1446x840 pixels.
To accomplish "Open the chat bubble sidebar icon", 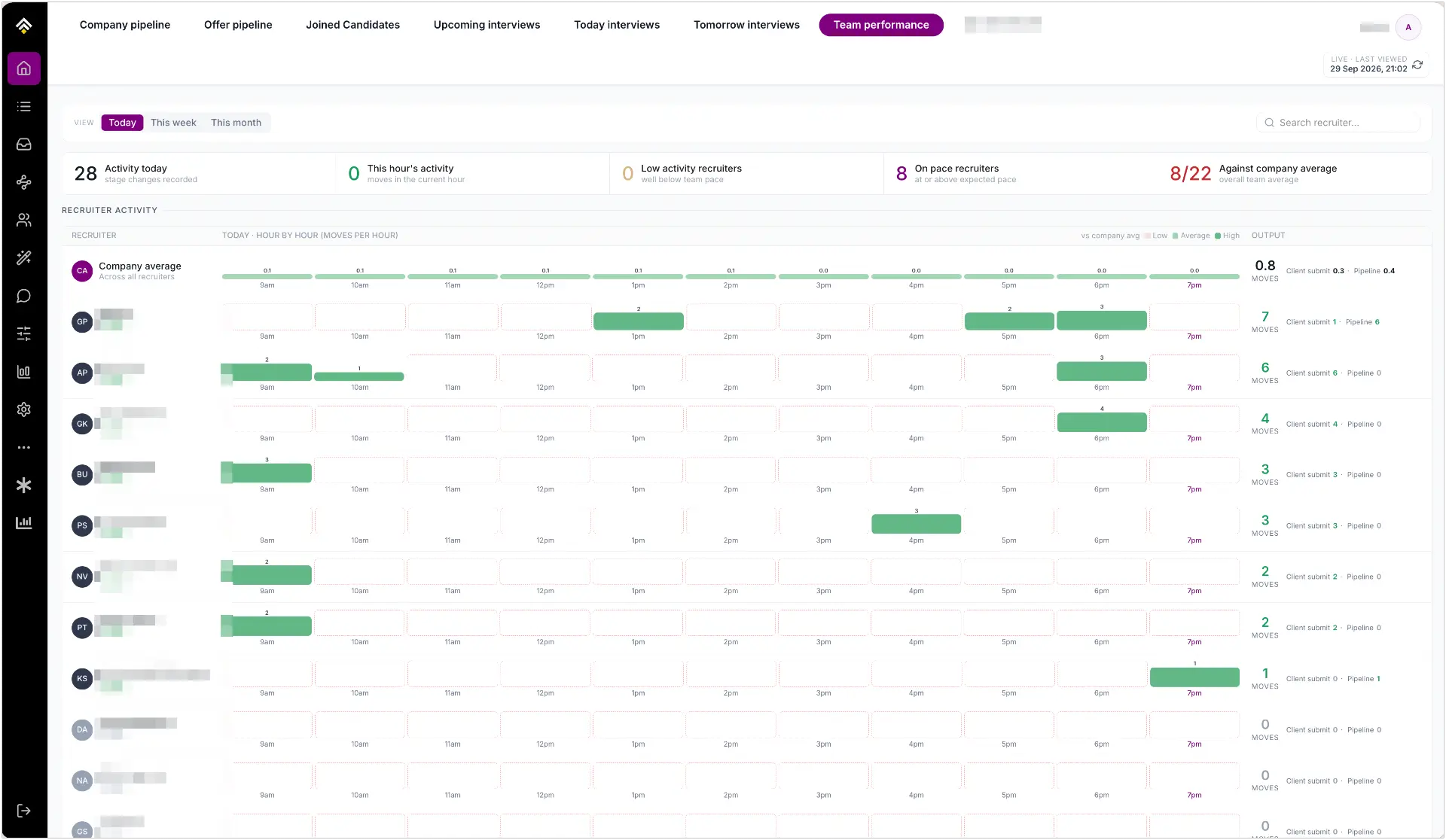I will point(24,296).
